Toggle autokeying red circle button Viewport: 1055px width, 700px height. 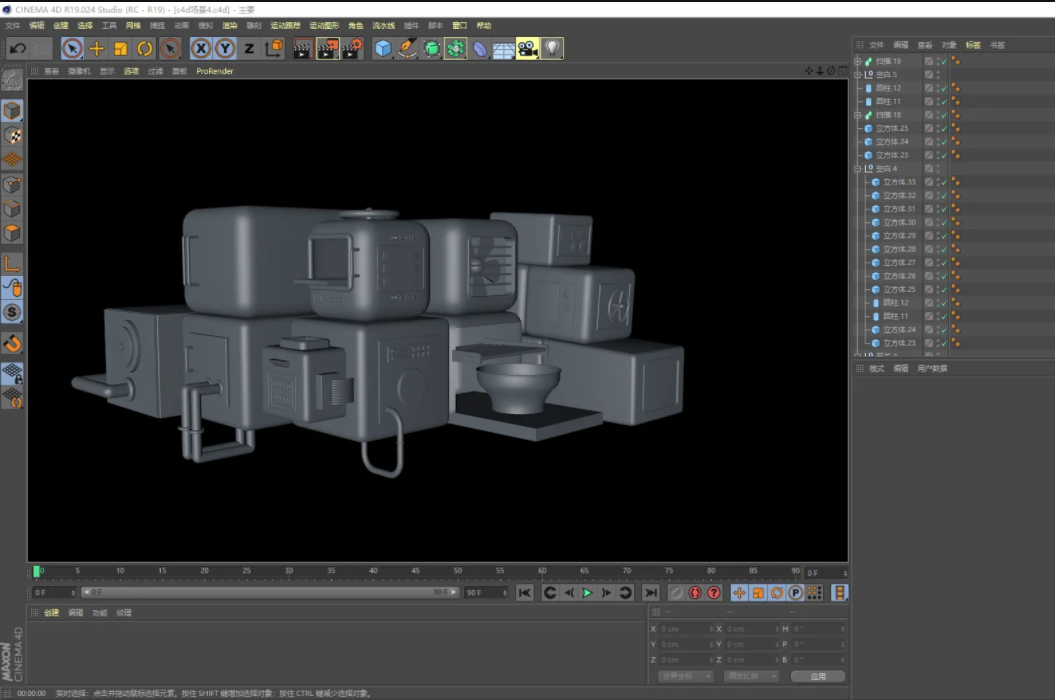[x=694, y=592]
